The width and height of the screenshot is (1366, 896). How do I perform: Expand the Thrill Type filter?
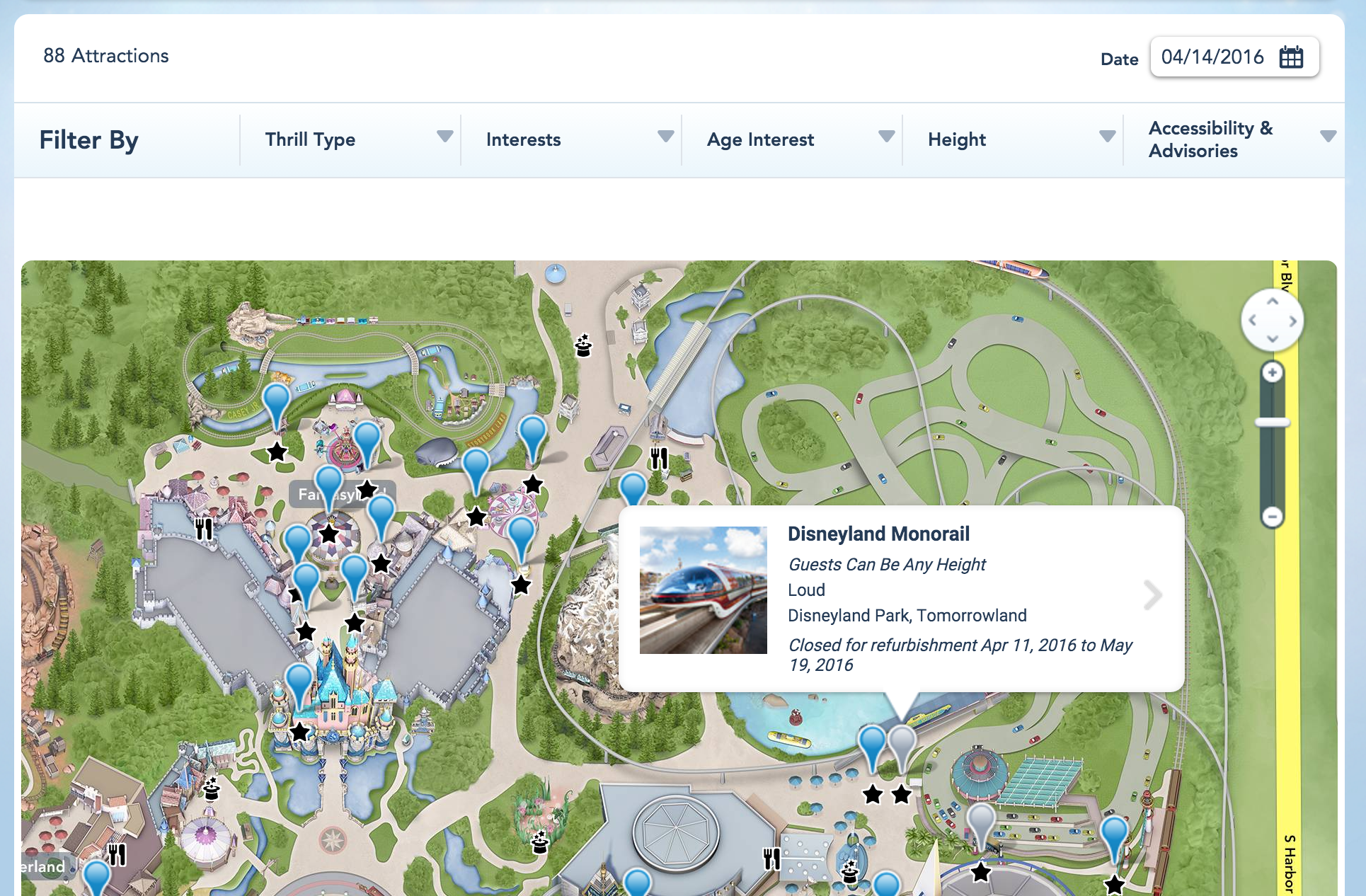pyautogui.click(x=350, y=139)
